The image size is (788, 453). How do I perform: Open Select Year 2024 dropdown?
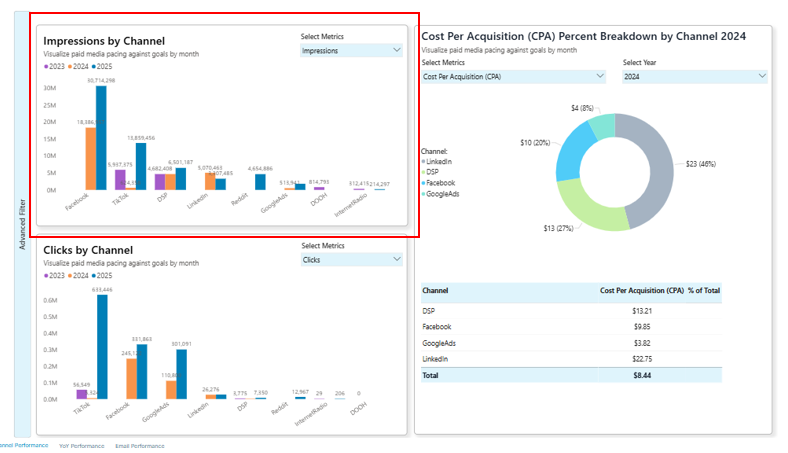694,76
